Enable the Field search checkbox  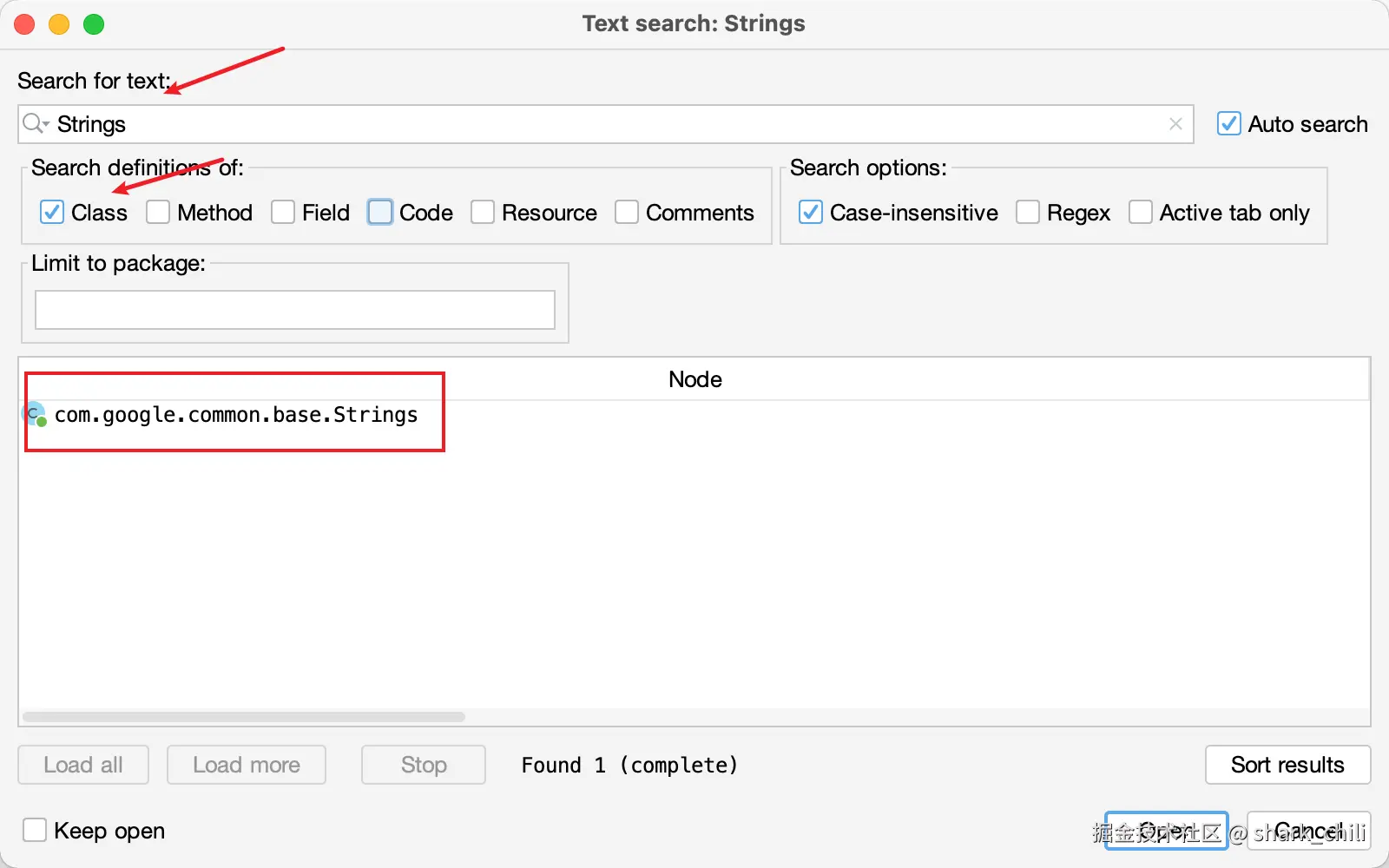[283, 213]
